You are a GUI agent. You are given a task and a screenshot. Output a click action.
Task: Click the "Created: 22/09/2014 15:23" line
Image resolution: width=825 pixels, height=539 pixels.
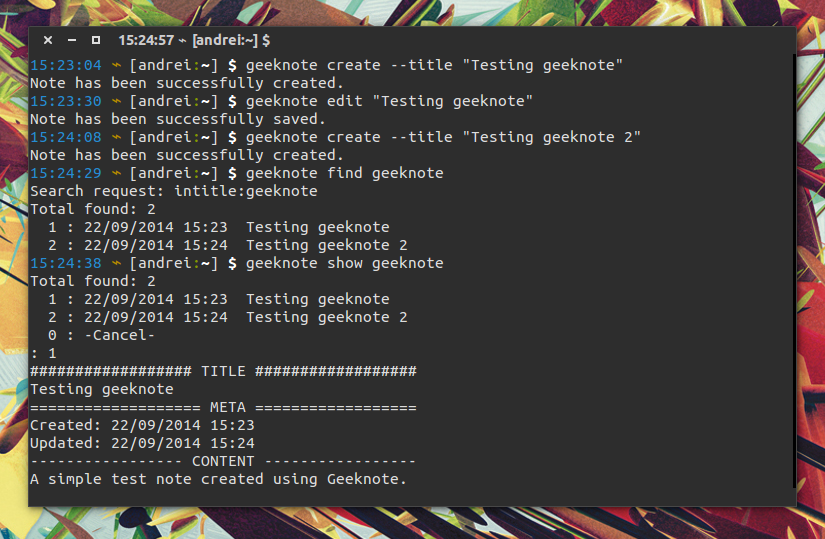click(142, 425)
